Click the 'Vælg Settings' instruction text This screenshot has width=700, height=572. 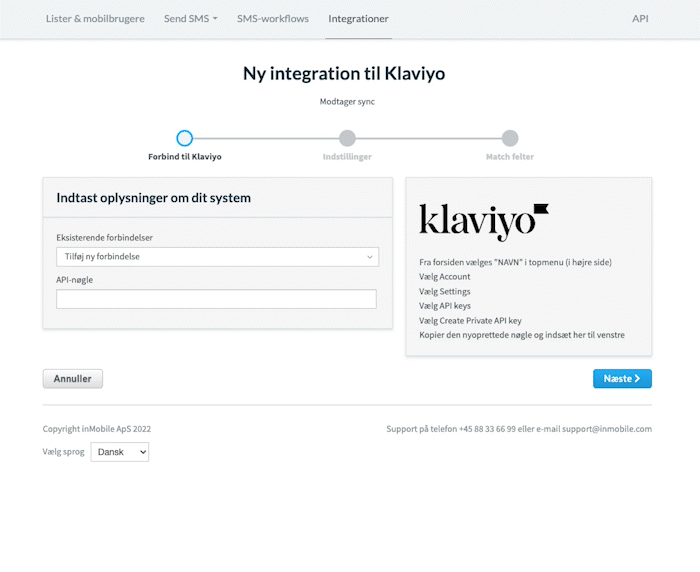coord(445,292)
